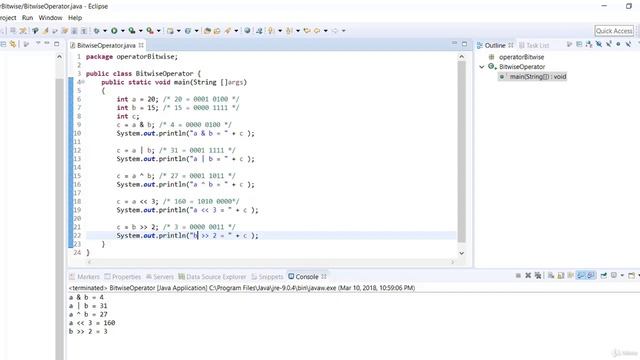The width and height of the screenshot is (640, 360).
Task: Open dropdown next to Debug icon
Action: coord(105,31)
